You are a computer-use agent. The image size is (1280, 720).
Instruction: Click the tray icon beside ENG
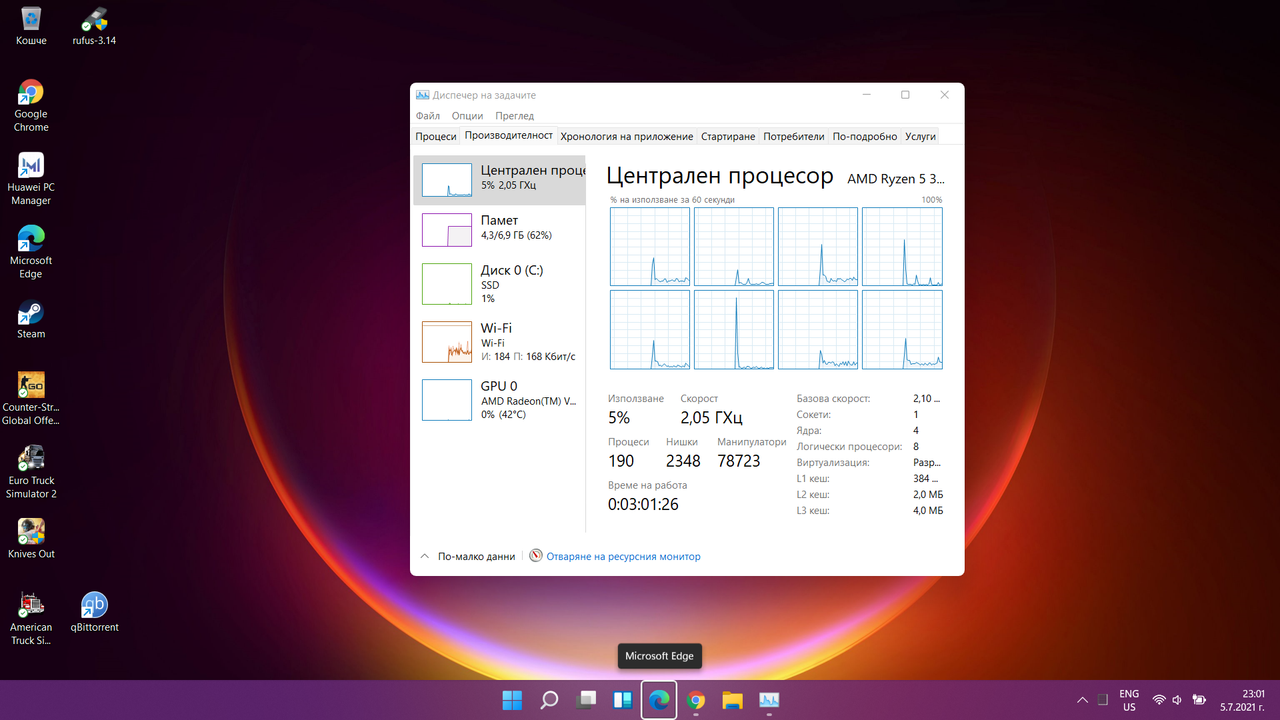click(1103, 700)
